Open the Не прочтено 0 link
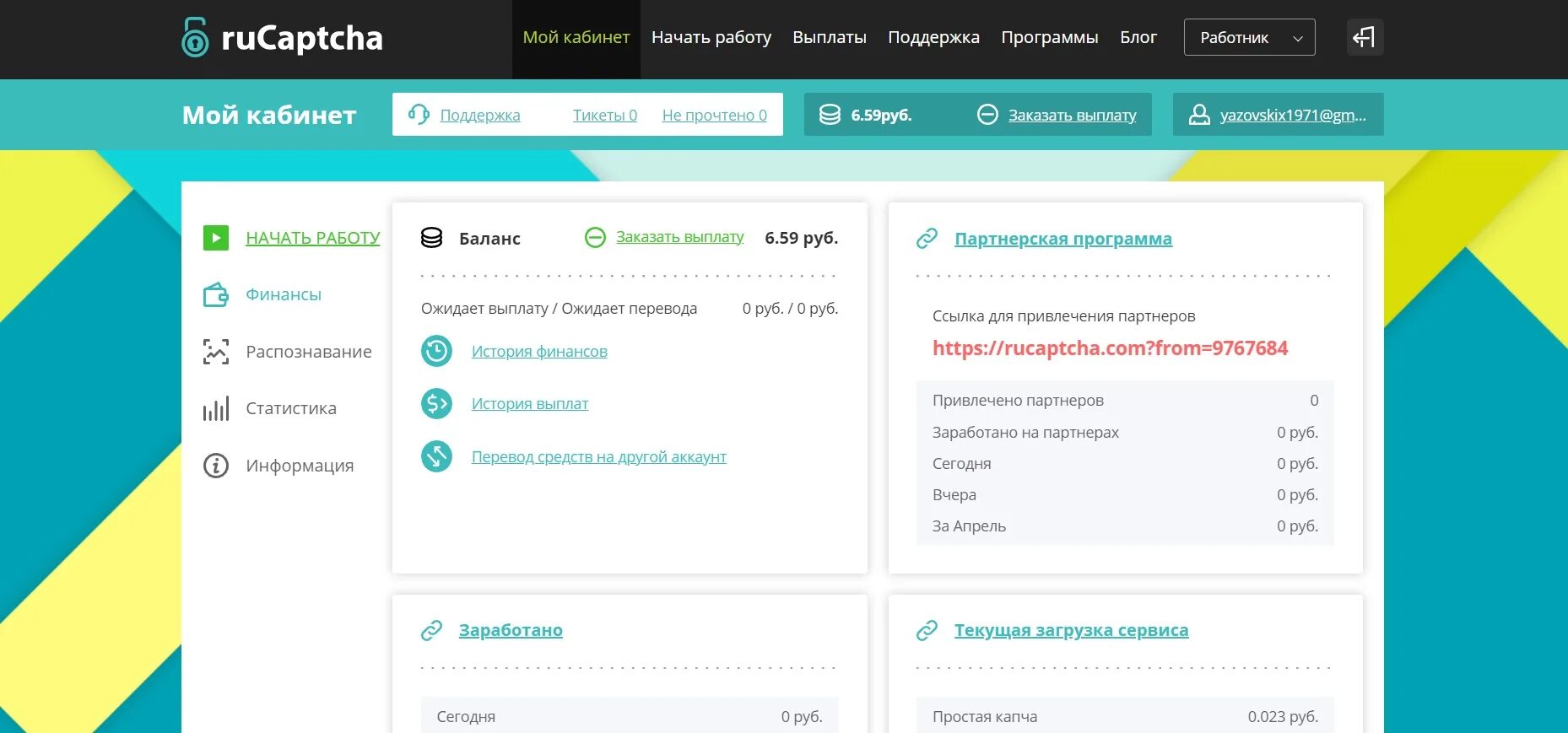This screenshot has height=733, width=1568. click(x=715, y=115)
